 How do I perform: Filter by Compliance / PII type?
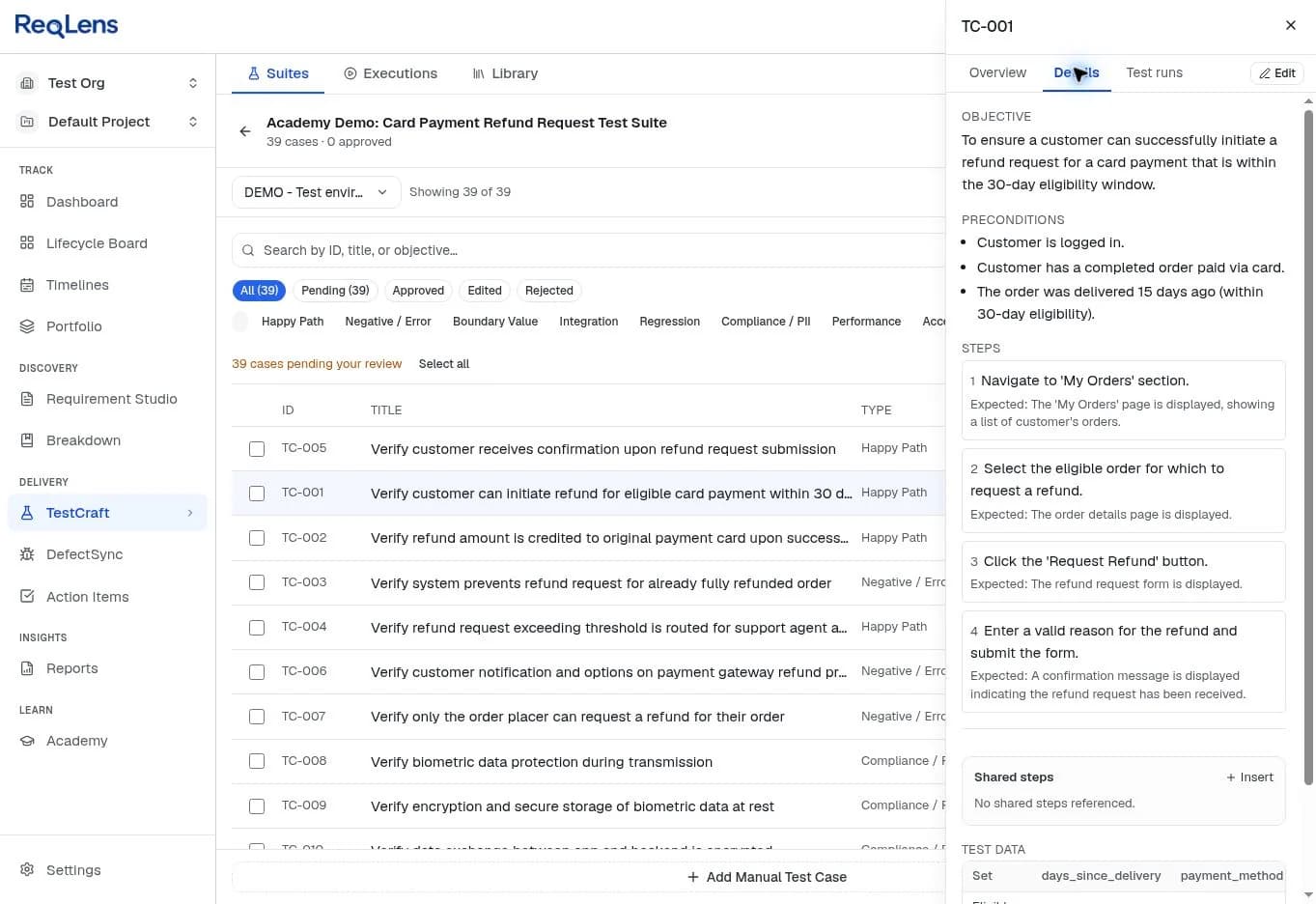[766, 322]
